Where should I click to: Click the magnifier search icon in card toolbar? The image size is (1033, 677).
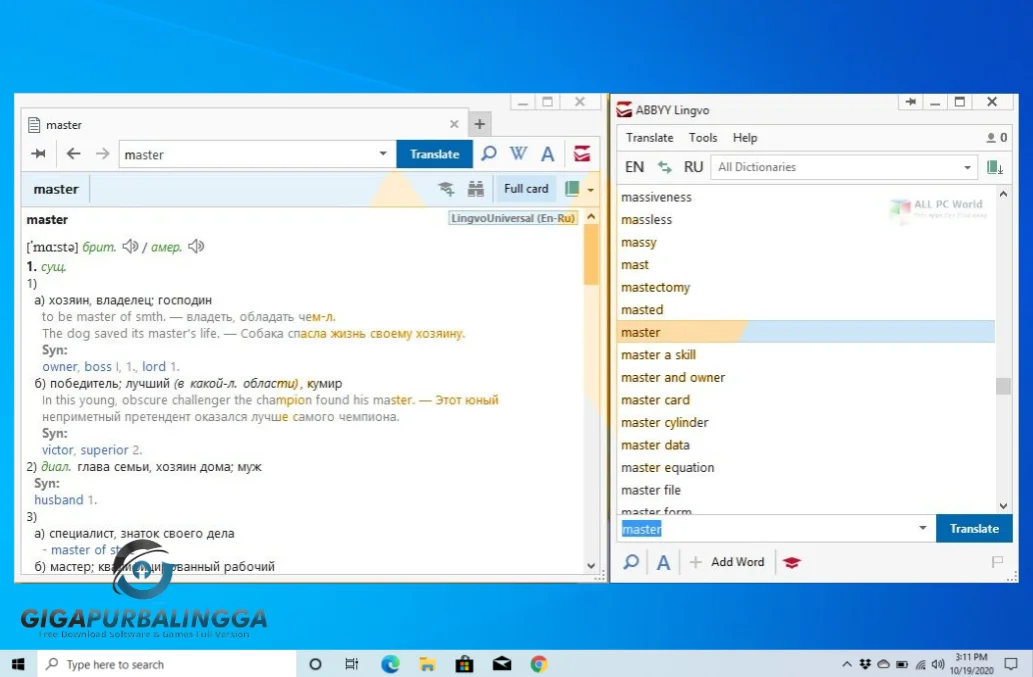point(489,154)
